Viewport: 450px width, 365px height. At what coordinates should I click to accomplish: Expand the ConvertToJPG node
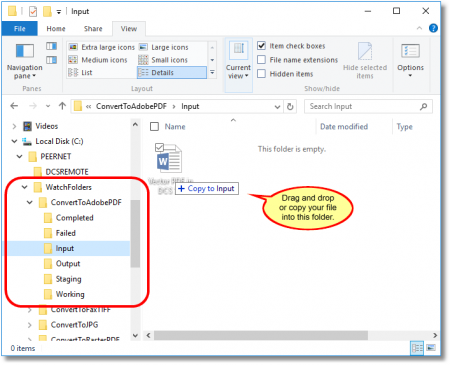click(x=30, y=325)
